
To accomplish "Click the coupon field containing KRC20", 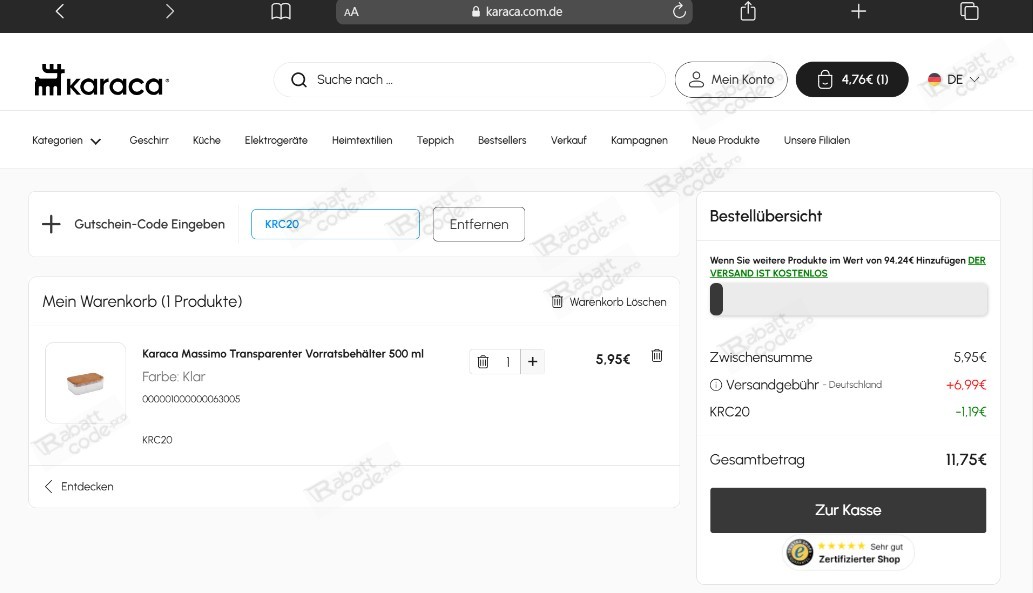I will [335, 224].
